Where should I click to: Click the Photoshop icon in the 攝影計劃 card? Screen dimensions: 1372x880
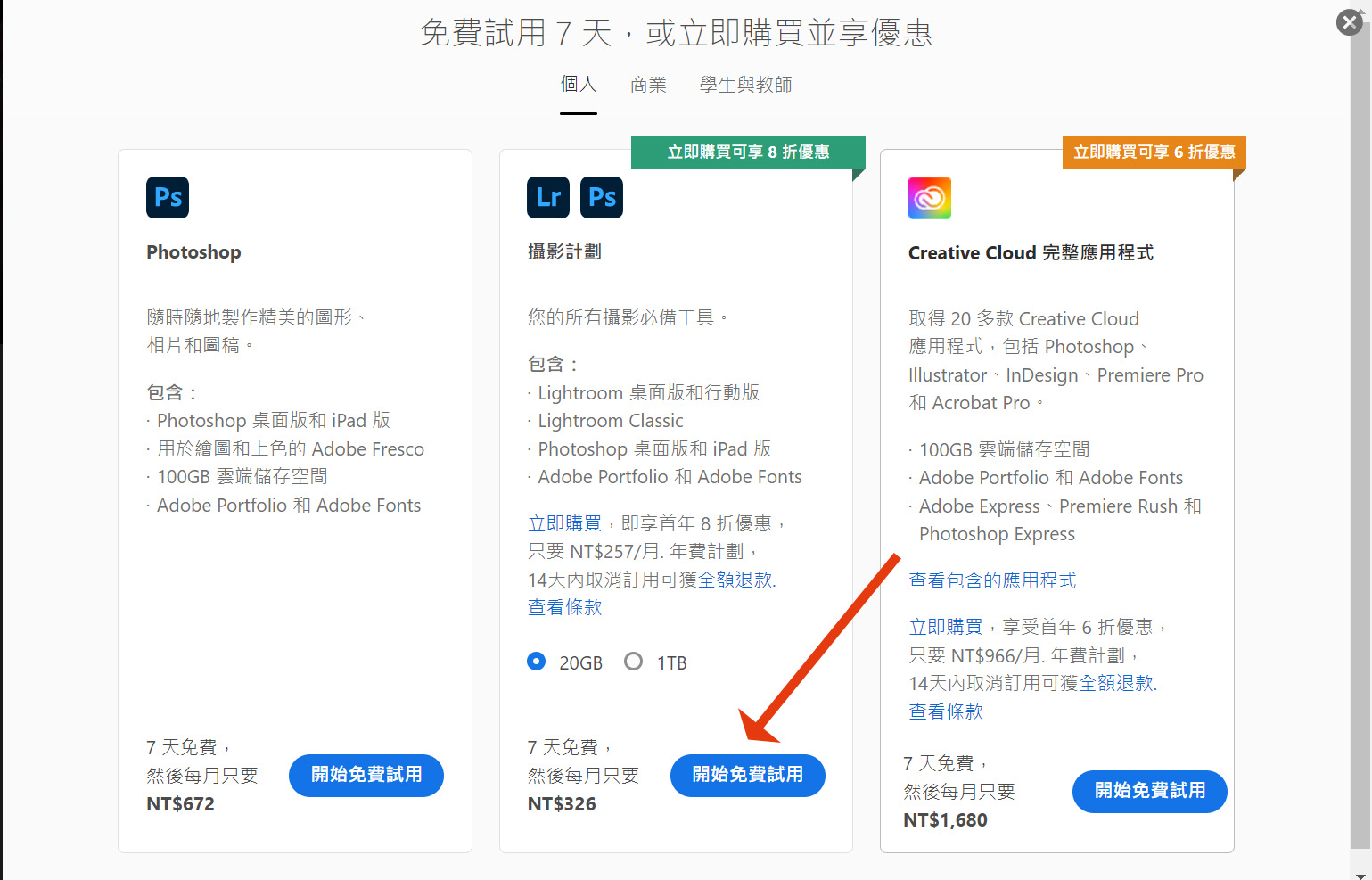pyautogui.click(x=602, y=197)
